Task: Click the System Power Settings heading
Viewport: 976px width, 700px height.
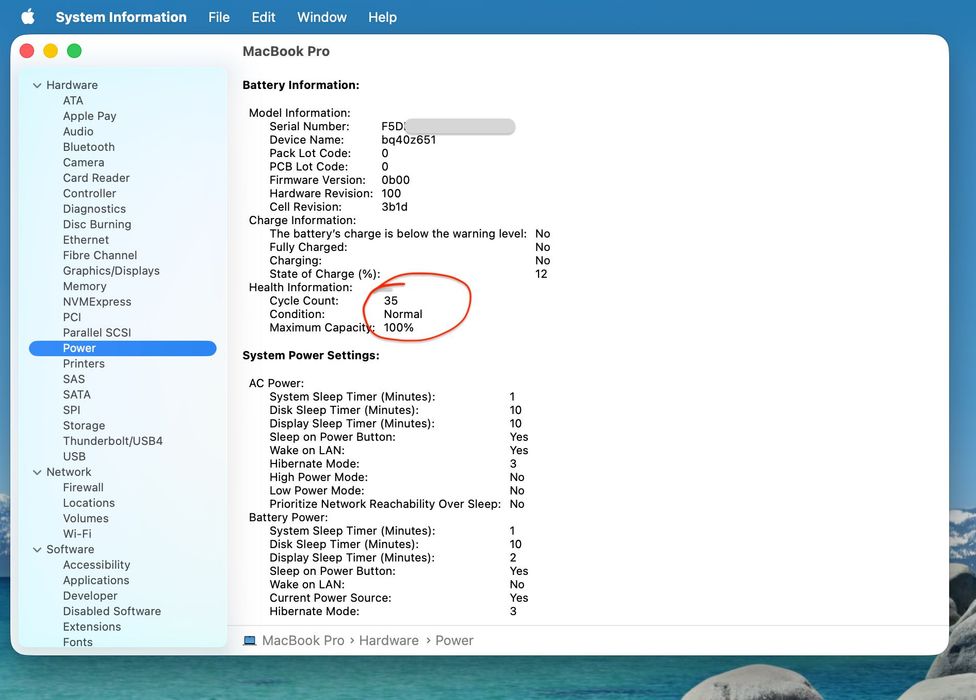Action: coord(311,355)
